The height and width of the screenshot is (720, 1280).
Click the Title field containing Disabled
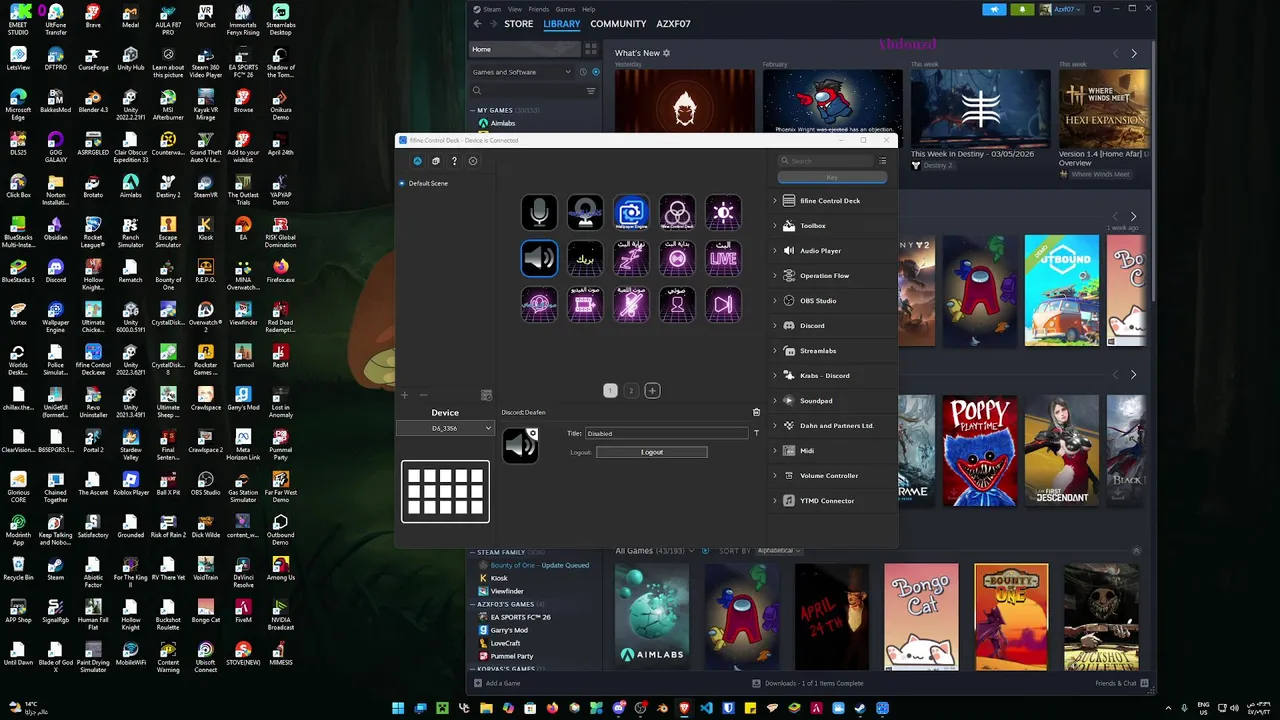tap(667, 433)
